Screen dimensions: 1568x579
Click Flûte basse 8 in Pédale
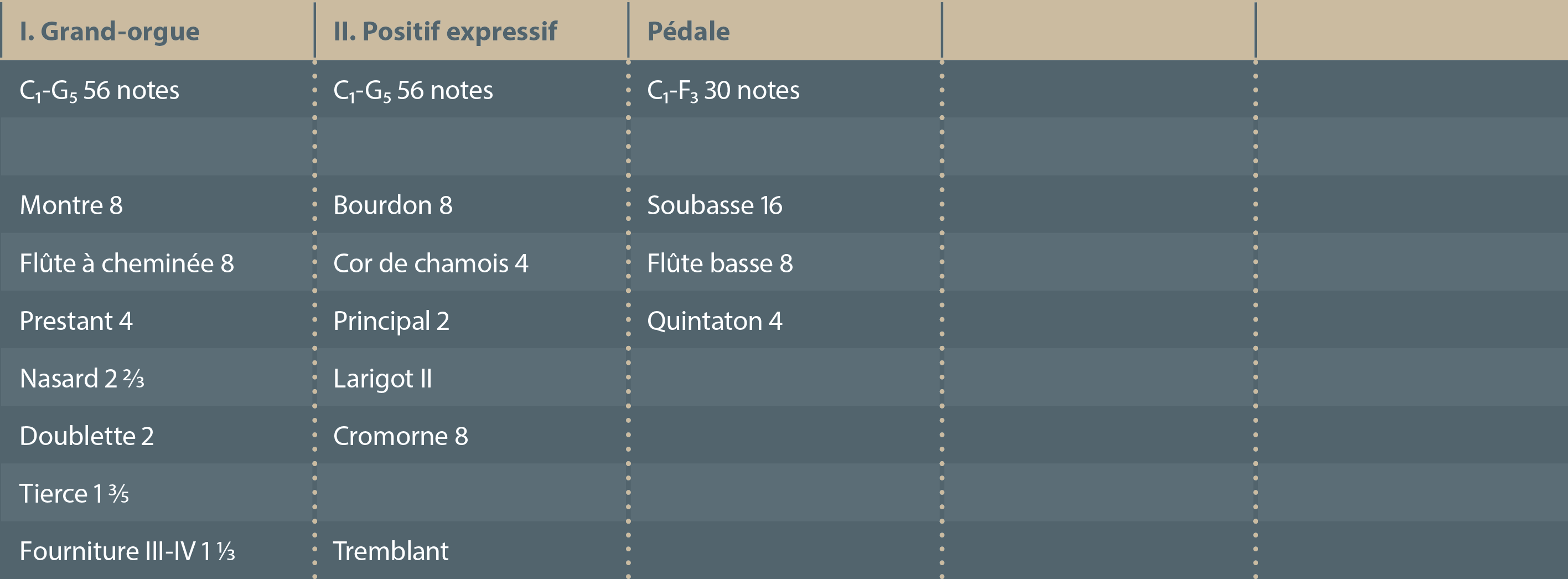point(720,263)
